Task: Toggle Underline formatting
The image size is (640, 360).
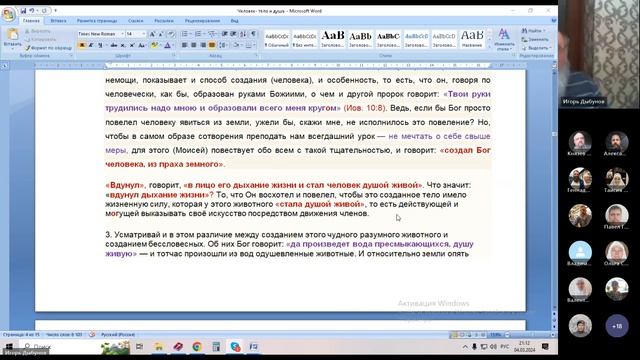Action: (100, 45)
